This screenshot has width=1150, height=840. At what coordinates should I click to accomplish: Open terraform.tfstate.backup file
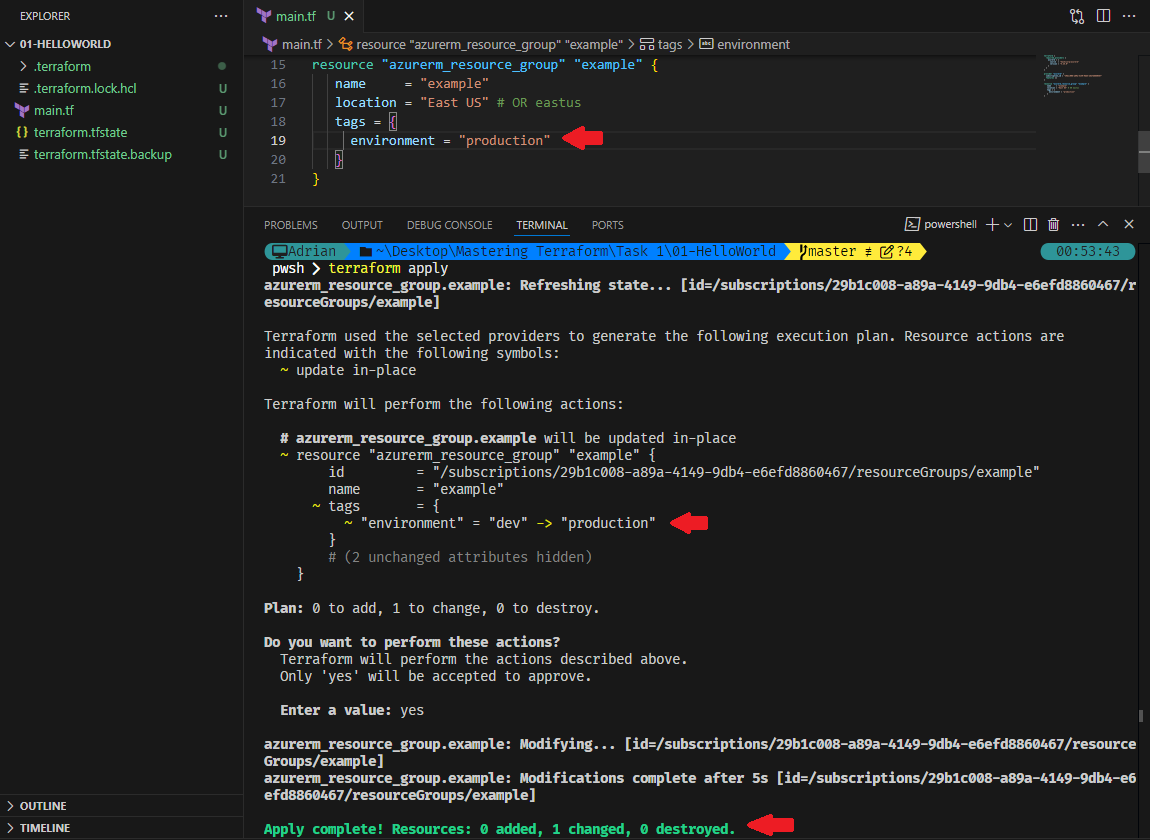(x=103, y=154)
